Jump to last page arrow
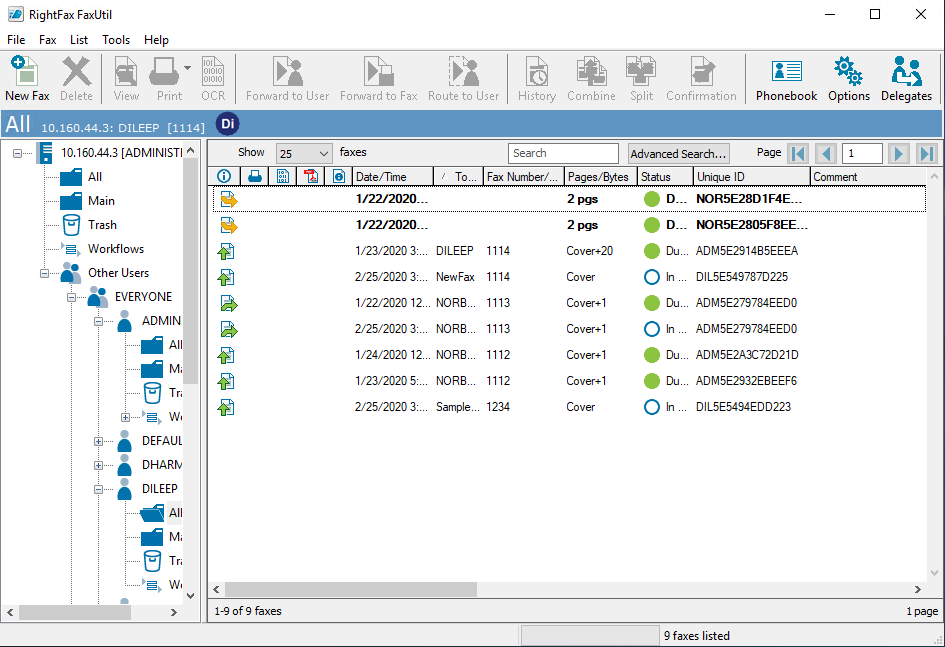The image size is (945, 647). point(926,154)
